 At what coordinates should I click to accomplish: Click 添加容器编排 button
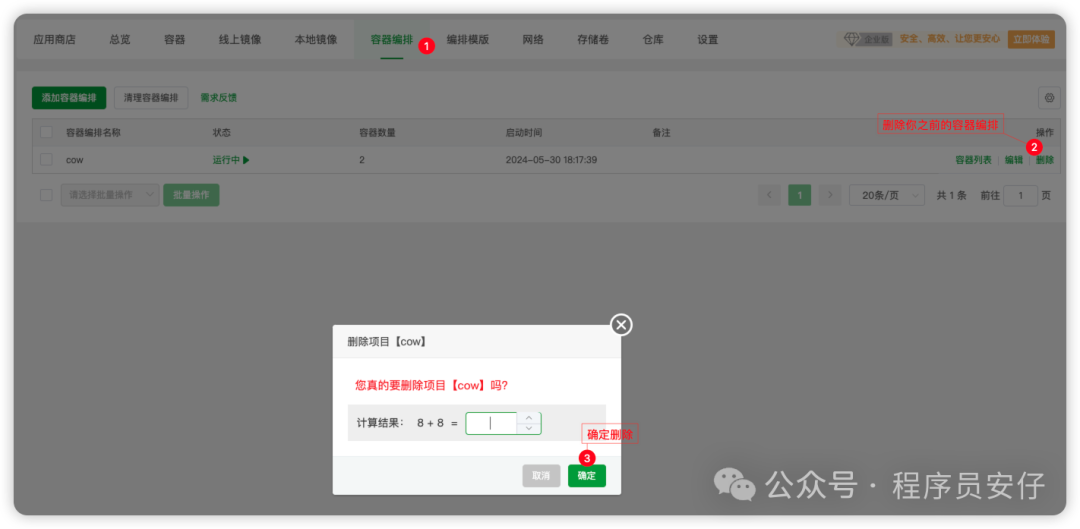click(69, 98)
